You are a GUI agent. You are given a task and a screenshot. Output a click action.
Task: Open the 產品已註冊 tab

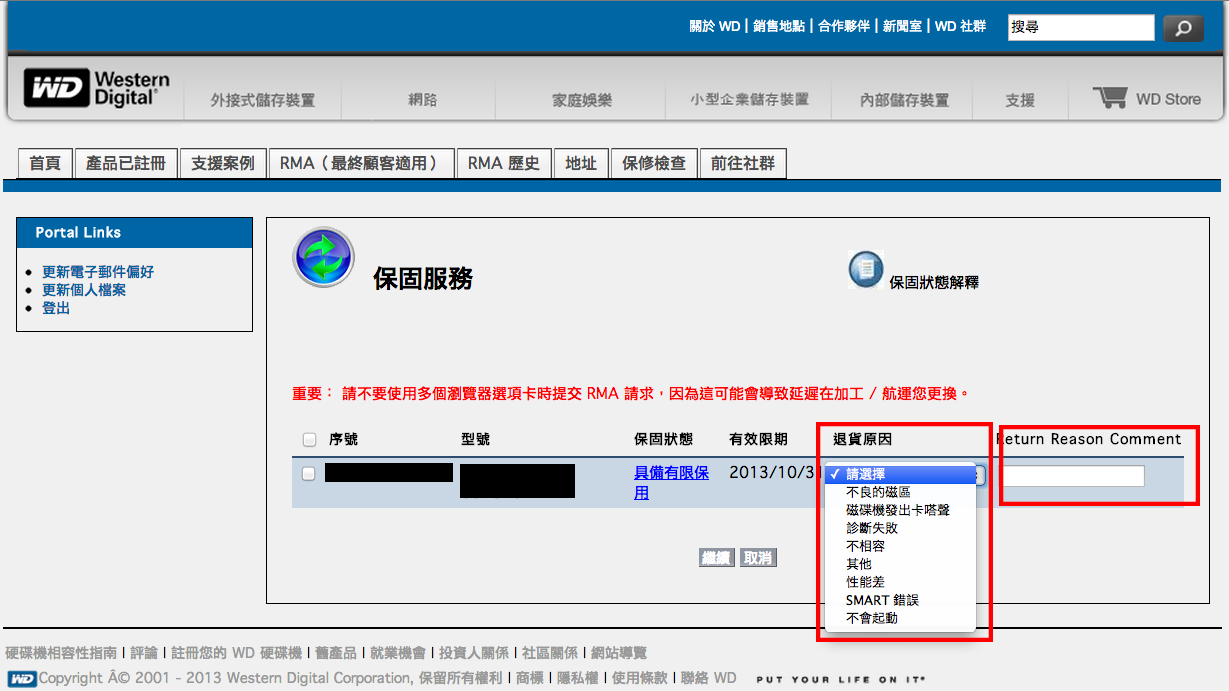[126, 163]
